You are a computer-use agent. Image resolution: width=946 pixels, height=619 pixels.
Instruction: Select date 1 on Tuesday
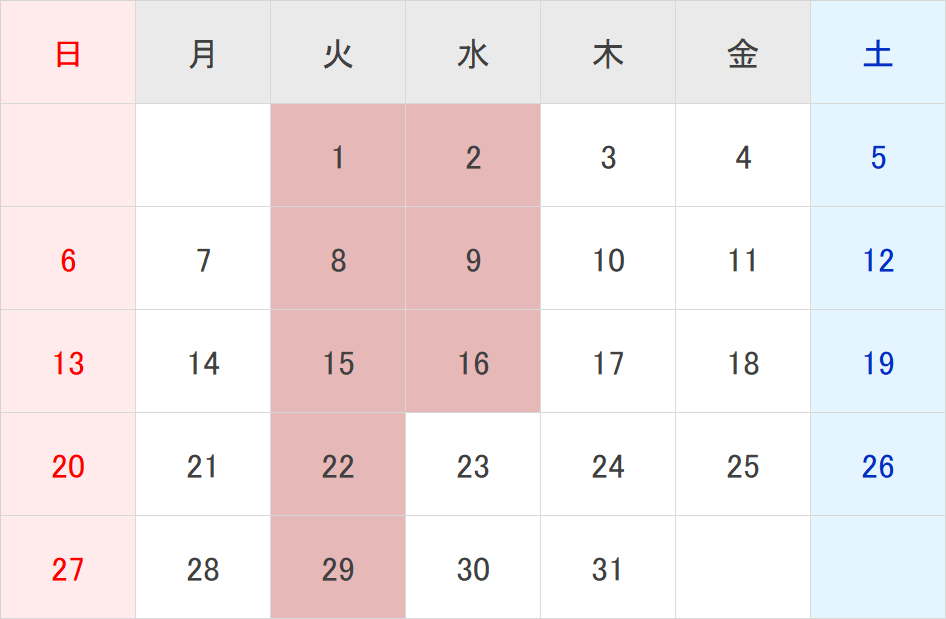tap(338, 156)
